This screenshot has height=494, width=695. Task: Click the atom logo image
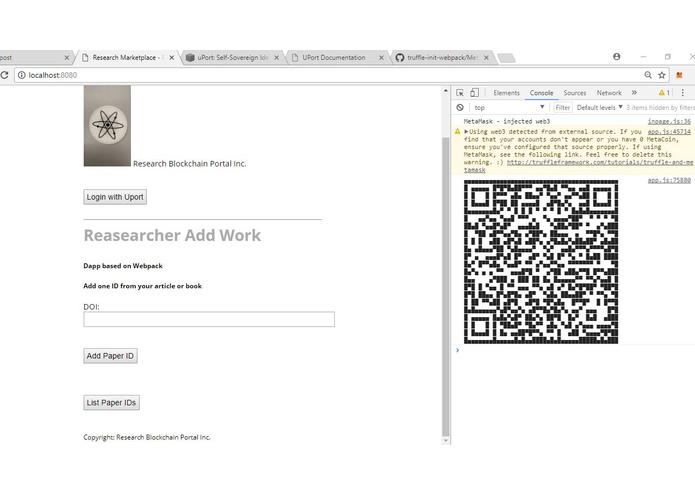[107, 125]
